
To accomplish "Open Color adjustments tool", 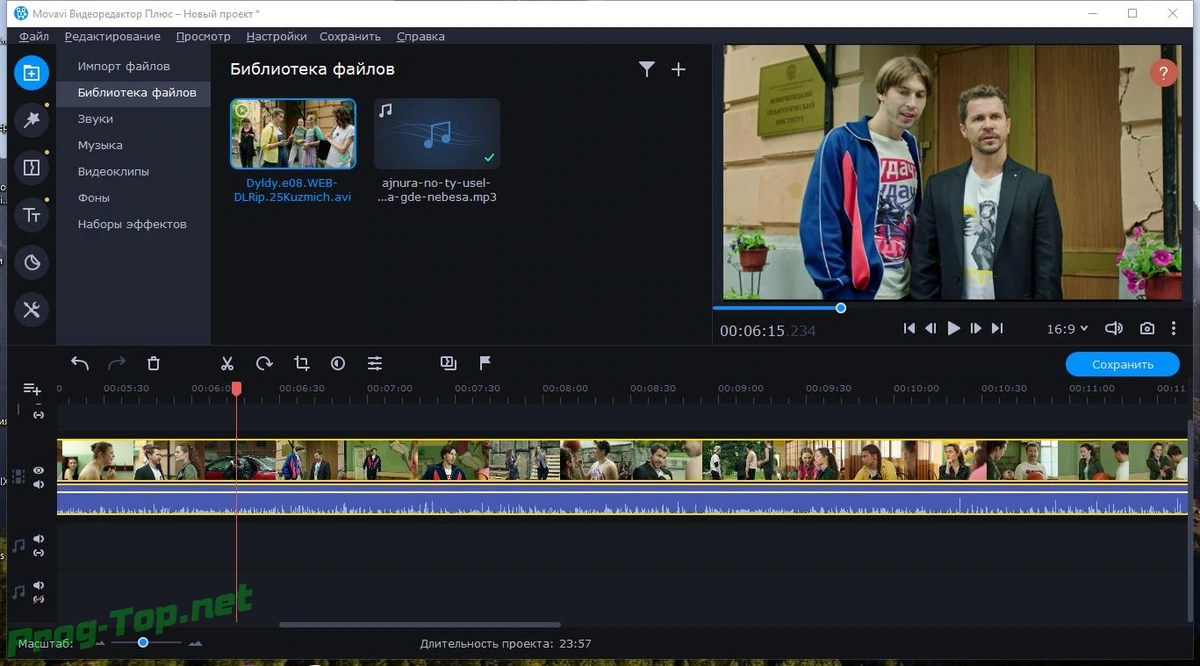I will pos(338,363).
